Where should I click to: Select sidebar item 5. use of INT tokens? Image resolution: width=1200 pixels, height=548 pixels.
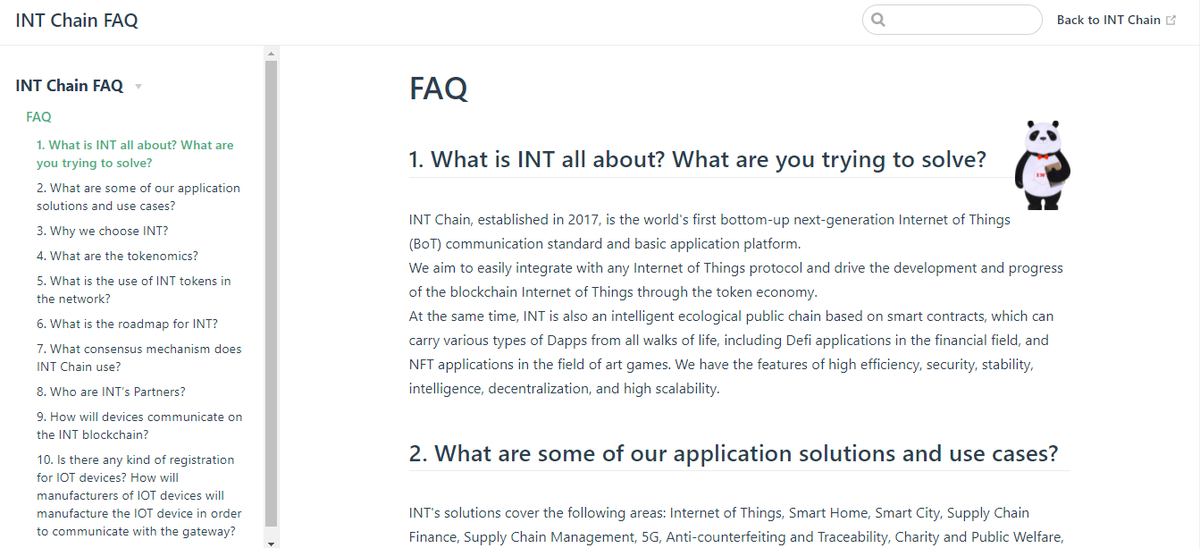(134, 290)
